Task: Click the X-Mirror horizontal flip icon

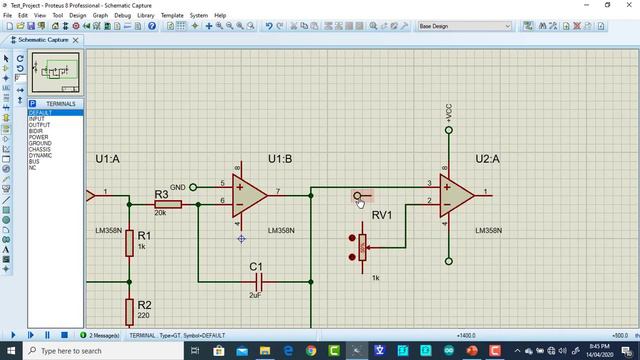Action: pos(20,90)
